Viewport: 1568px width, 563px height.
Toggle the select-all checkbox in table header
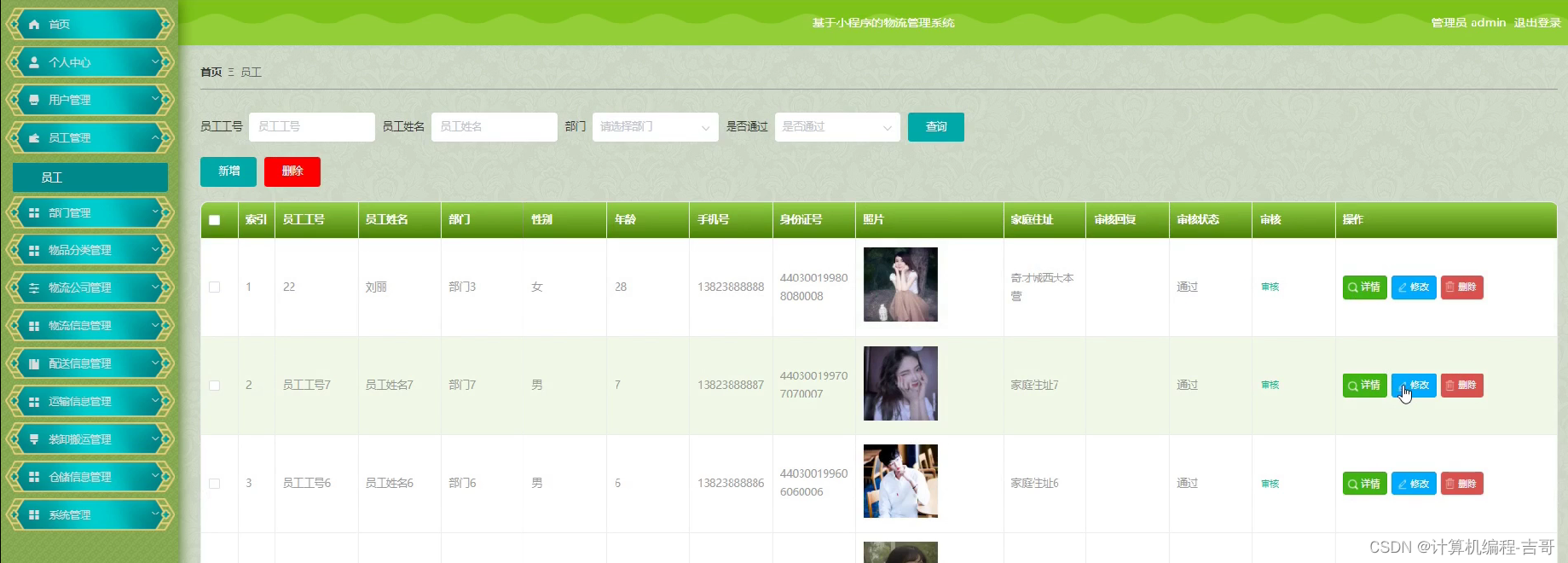pos(214,220)
